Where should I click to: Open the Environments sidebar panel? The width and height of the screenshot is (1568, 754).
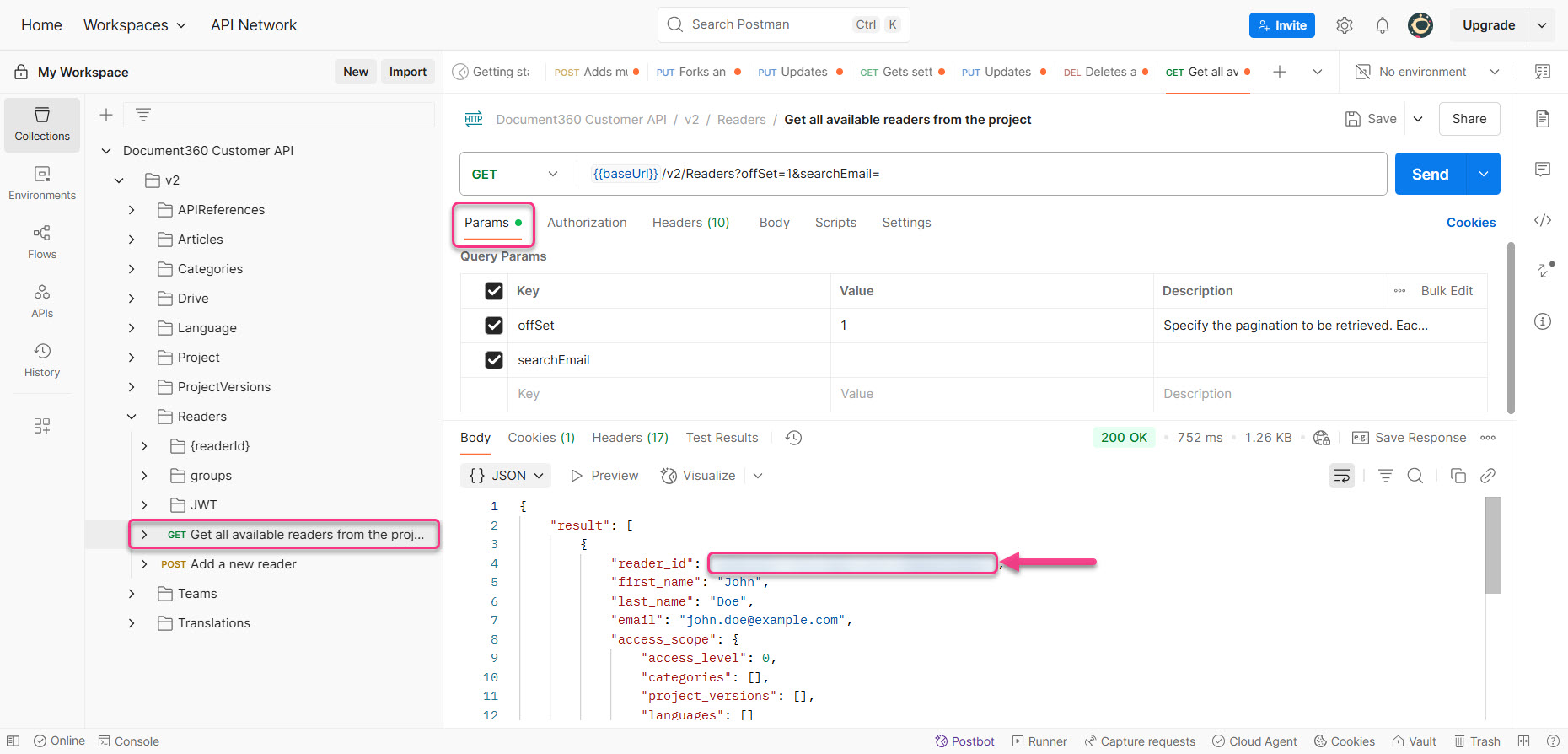point(42,183)
